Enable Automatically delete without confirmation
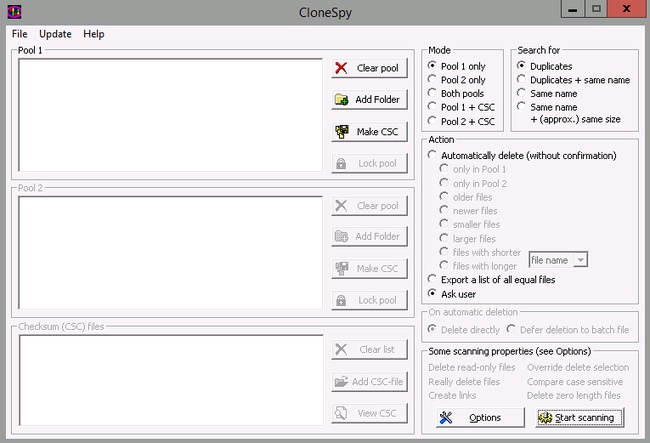The image size is (650, 443). coord(433,155)
